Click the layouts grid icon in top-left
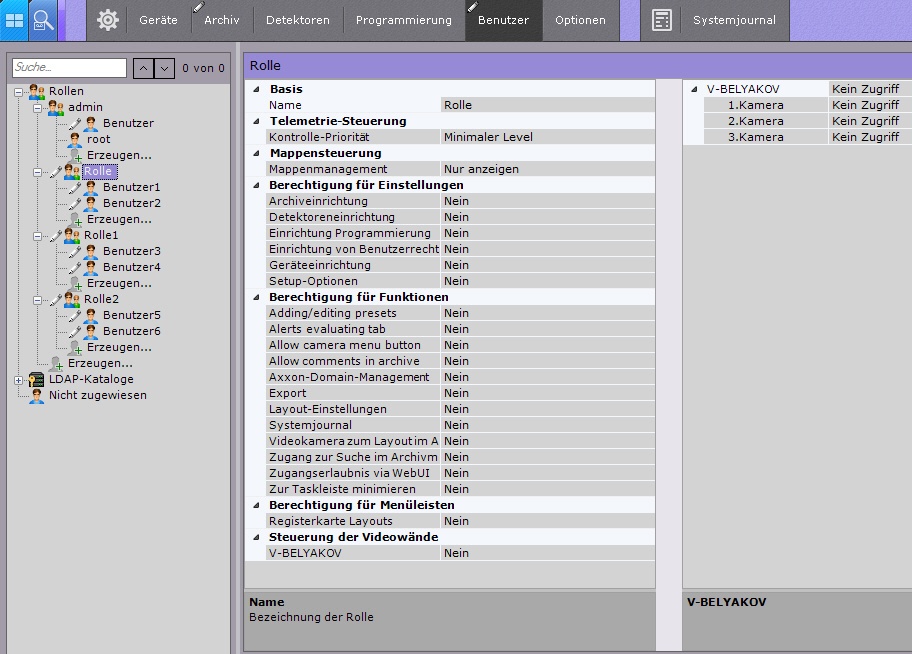 [x=14, y=20]
